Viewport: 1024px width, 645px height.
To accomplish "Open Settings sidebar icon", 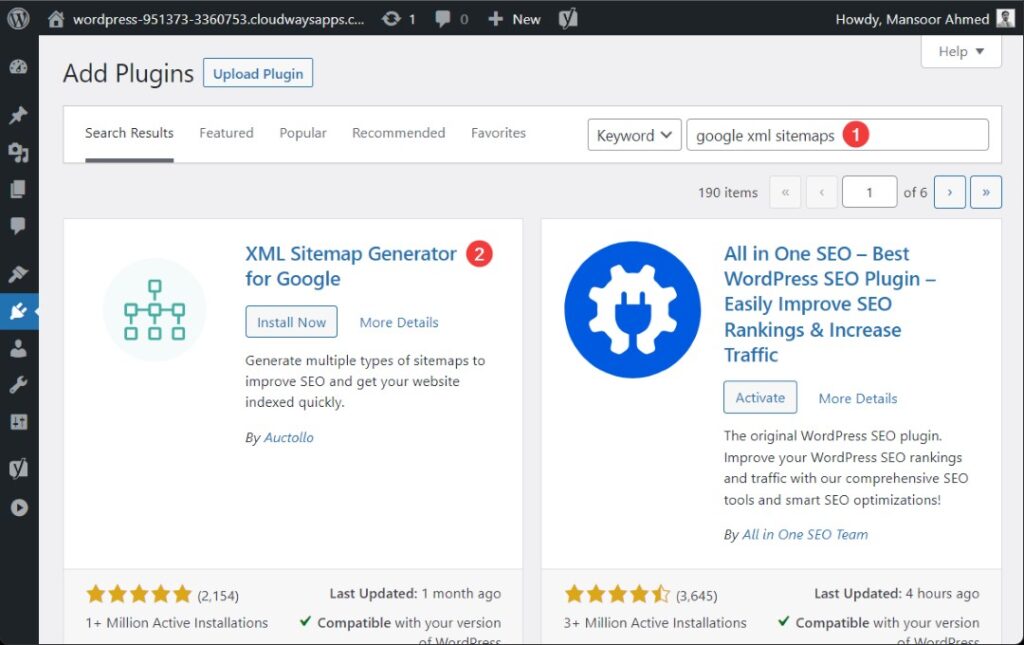I will 18,422.
